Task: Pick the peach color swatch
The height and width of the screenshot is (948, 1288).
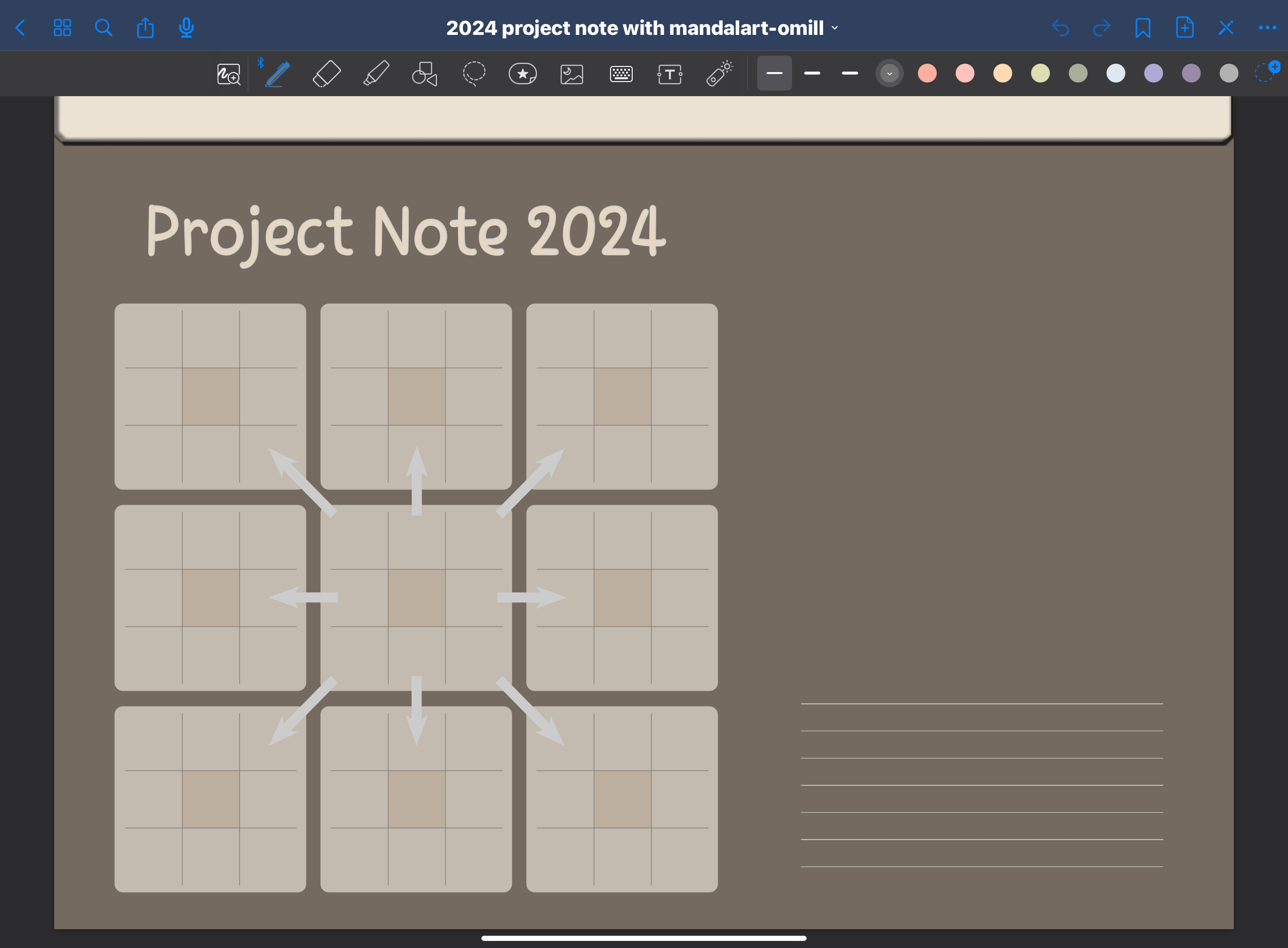Action: 1003,73
